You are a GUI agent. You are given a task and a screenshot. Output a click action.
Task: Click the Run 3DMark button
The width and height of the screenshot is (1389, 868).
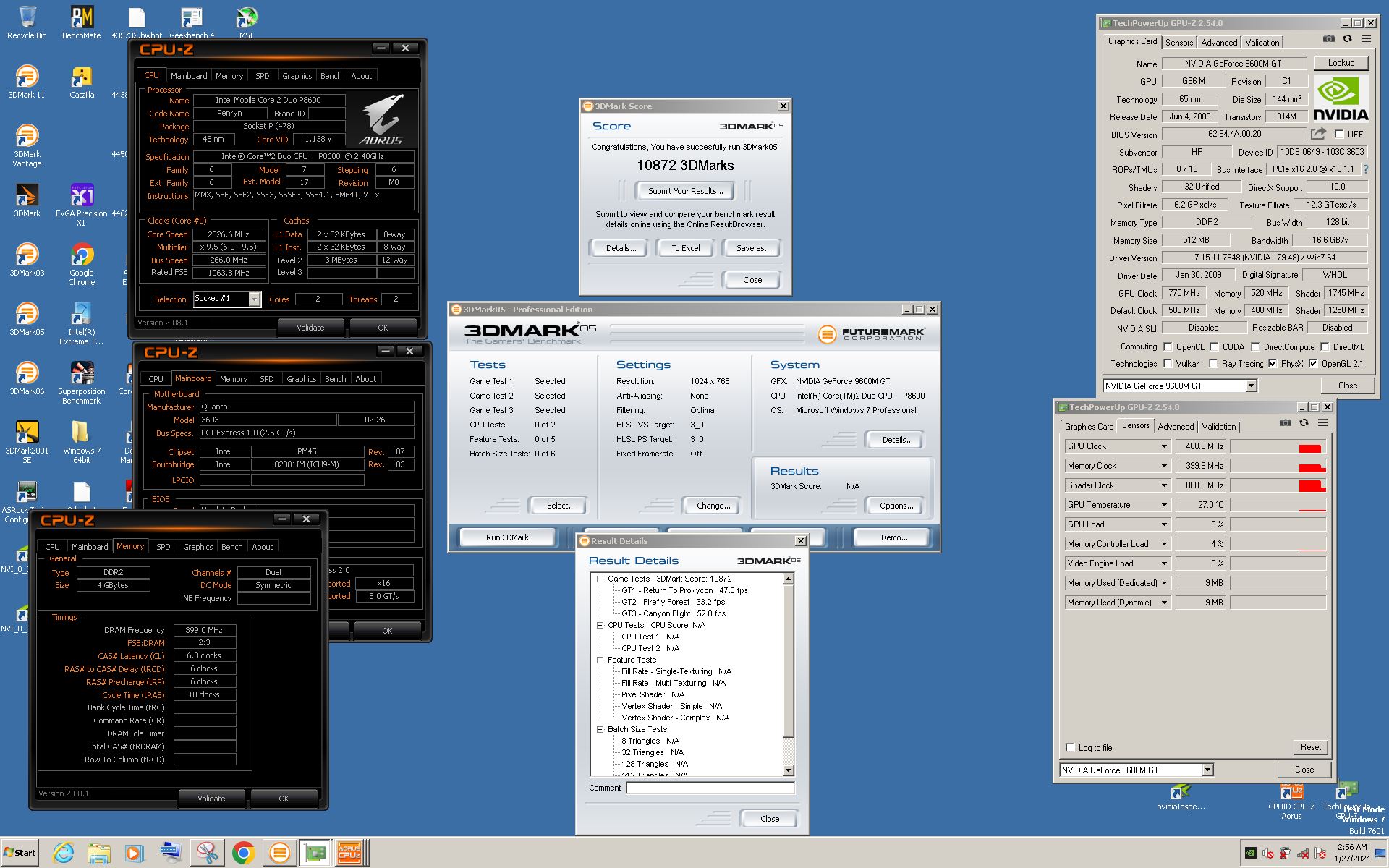[x=507, y=537]
